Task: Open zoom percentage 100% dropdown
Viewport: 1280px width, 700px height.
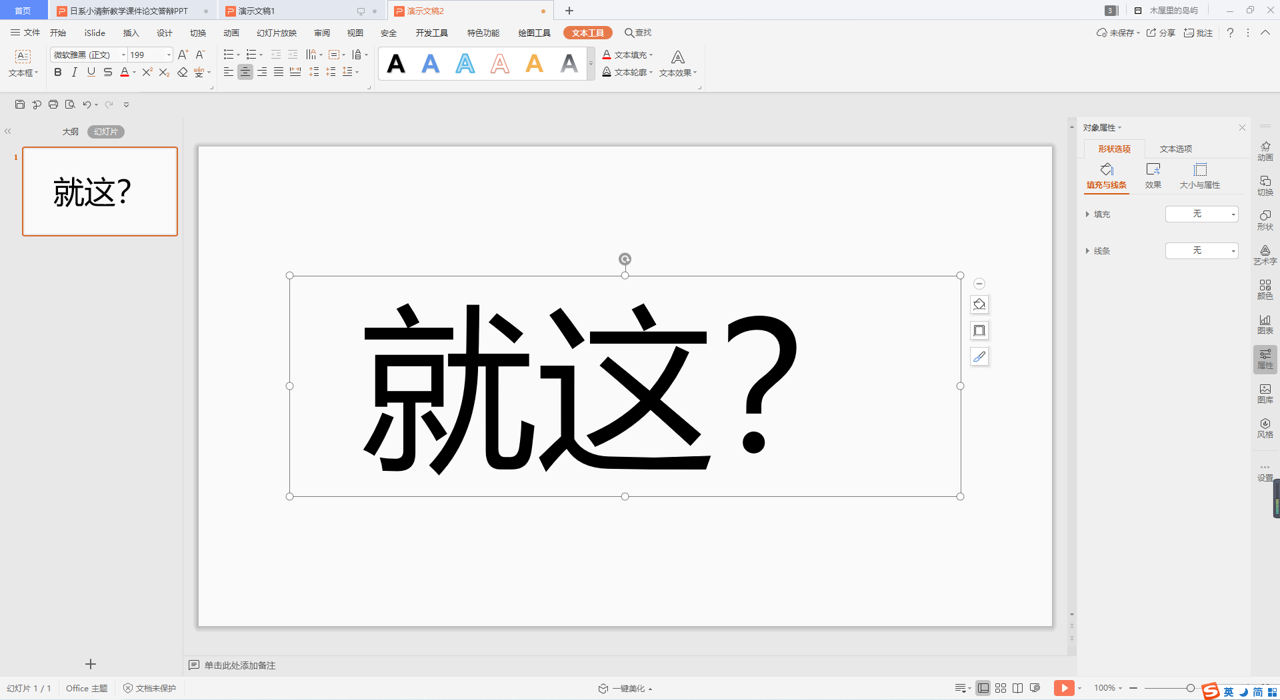Action: point(1107,688)
